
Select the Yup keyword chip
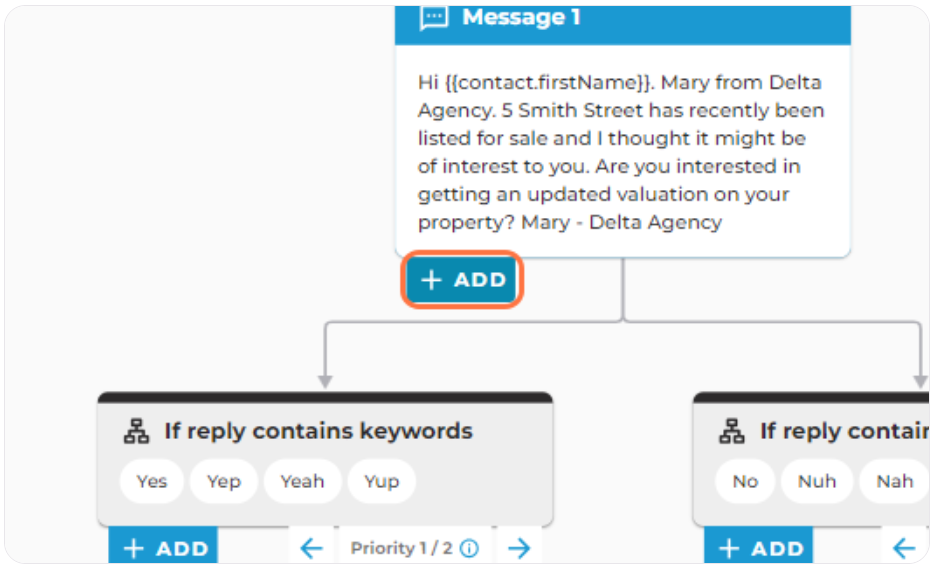coord(382,481)
